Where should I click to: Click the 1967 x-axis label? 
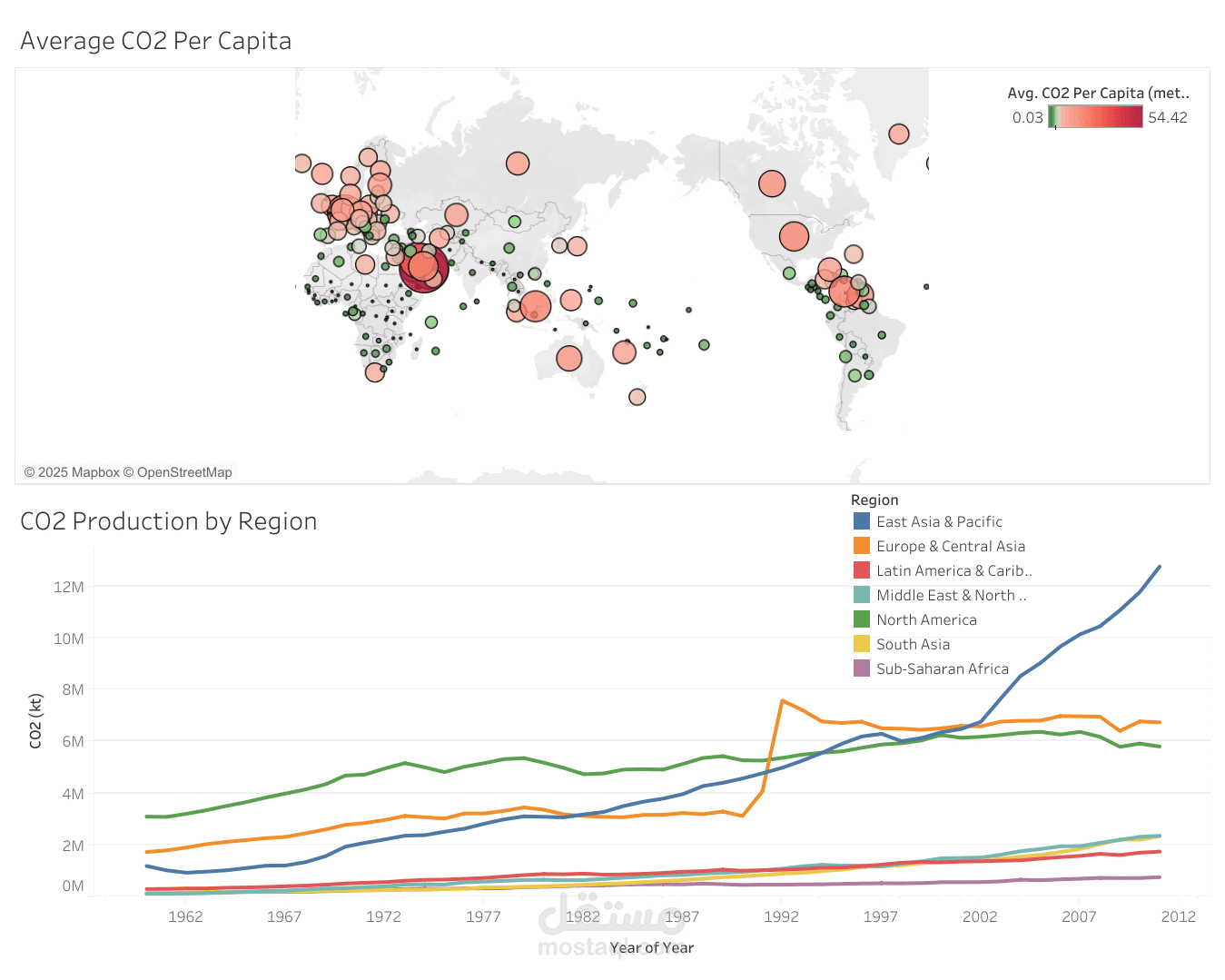click(x=284, y=916)
